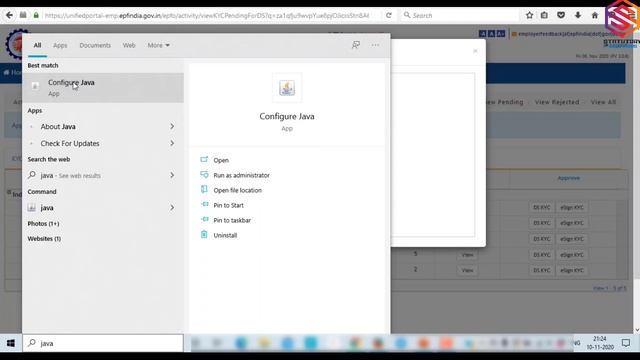The width and height of the screenshot is (640, 360).
Task: Click the Run as administrator shield icon
Action: coord(204,175)
